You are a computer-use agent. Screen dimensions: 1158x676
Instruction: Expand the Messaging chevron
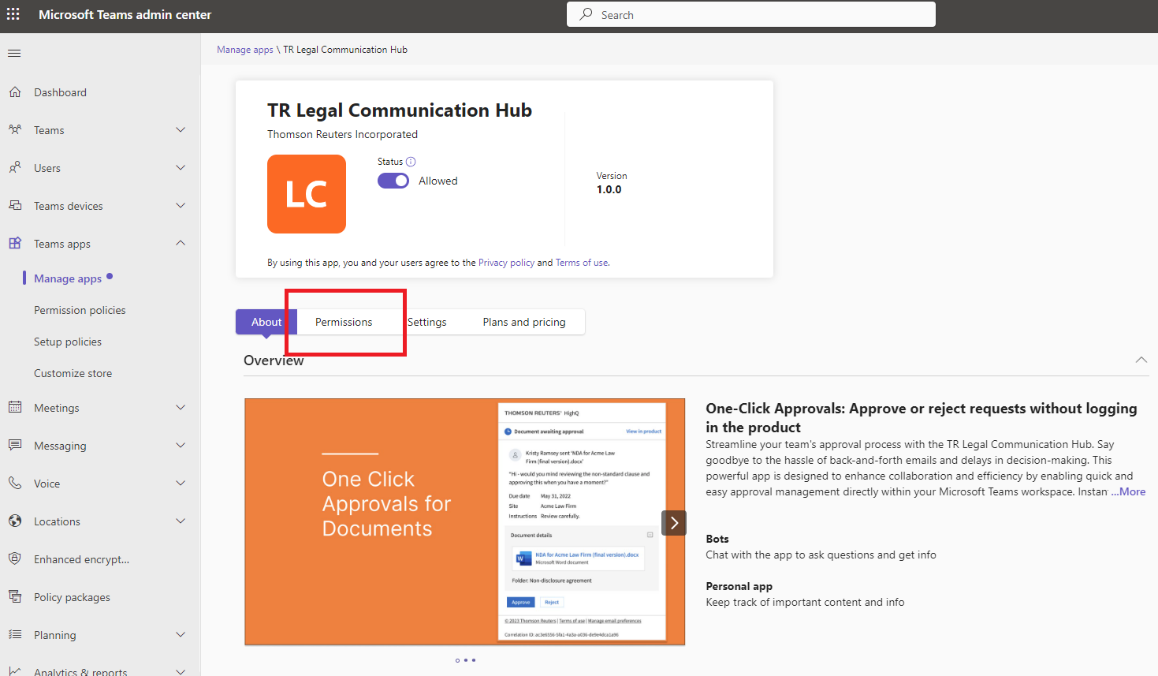tap(180, 445)
